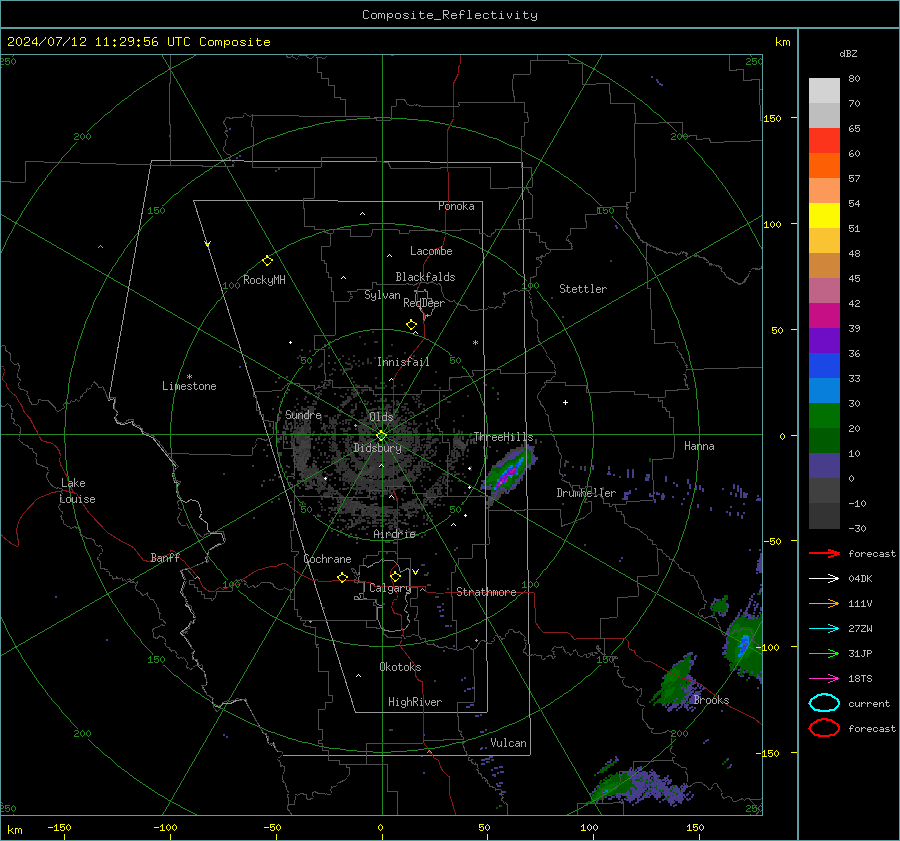Click the yellow radar center marker at Olds

381,436
